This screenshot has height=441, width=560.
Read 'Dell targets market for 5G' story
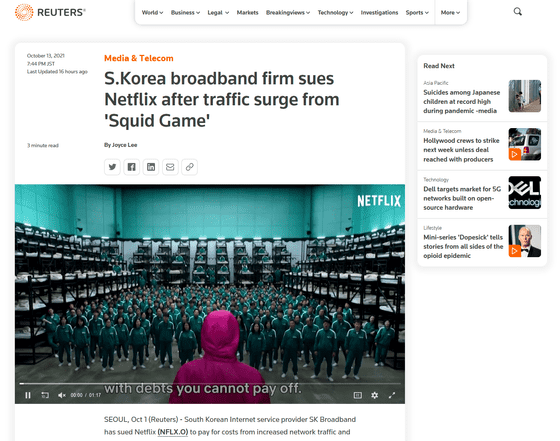(462, 198)
